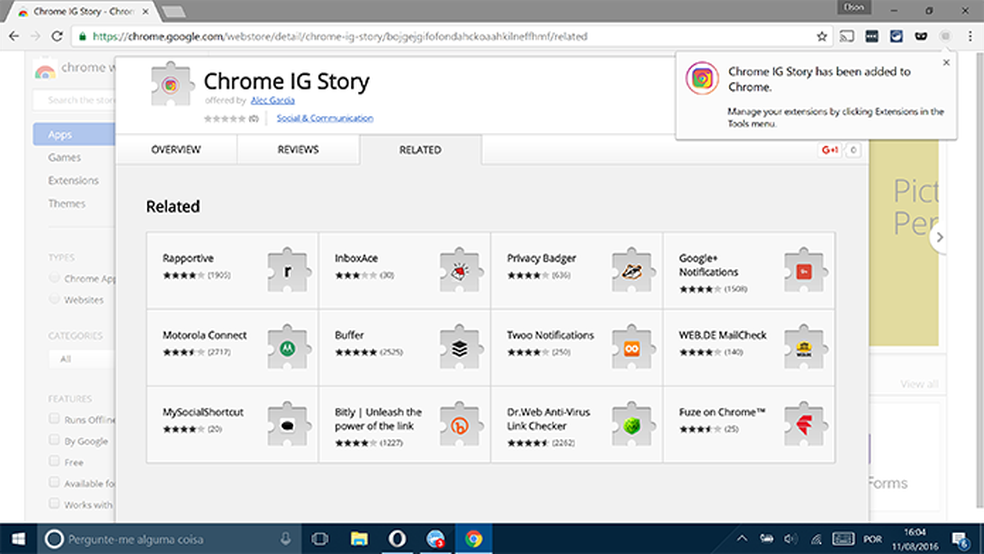Image resolution: width=984 pixels, height=554 pixels.
Task: Open the Bitly extension icon
Action: (461, 424)
